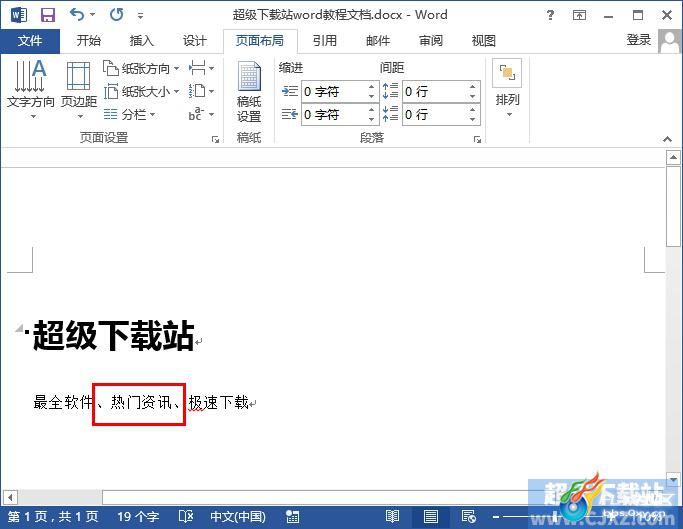This screenshot has height=529, width=683.
Task: Open the 页面设置 dialog launcher
Action: (215, 139)
